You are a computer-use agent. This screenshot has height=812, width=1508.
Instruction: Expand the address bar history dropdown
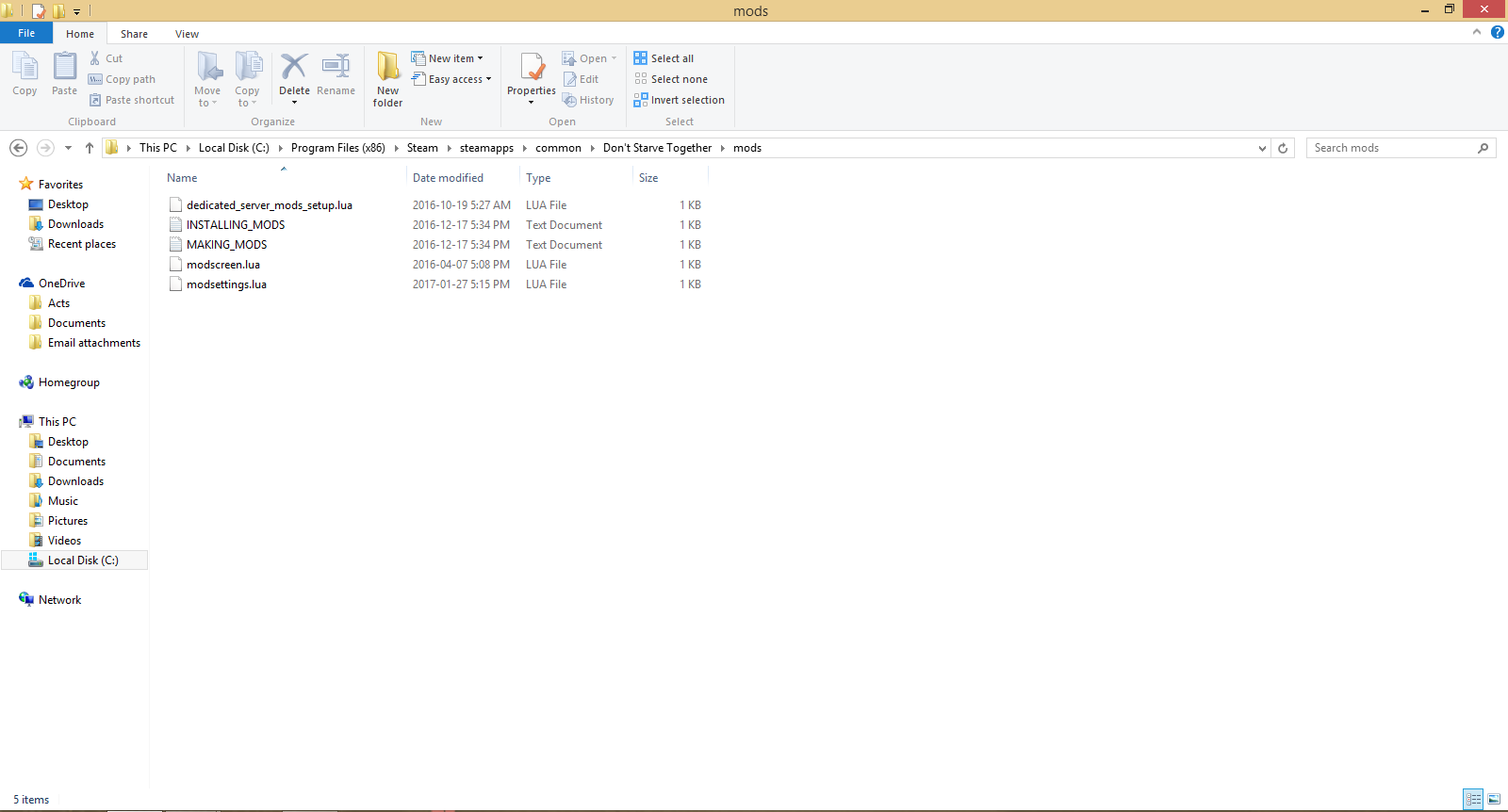tap(1262, 148)
